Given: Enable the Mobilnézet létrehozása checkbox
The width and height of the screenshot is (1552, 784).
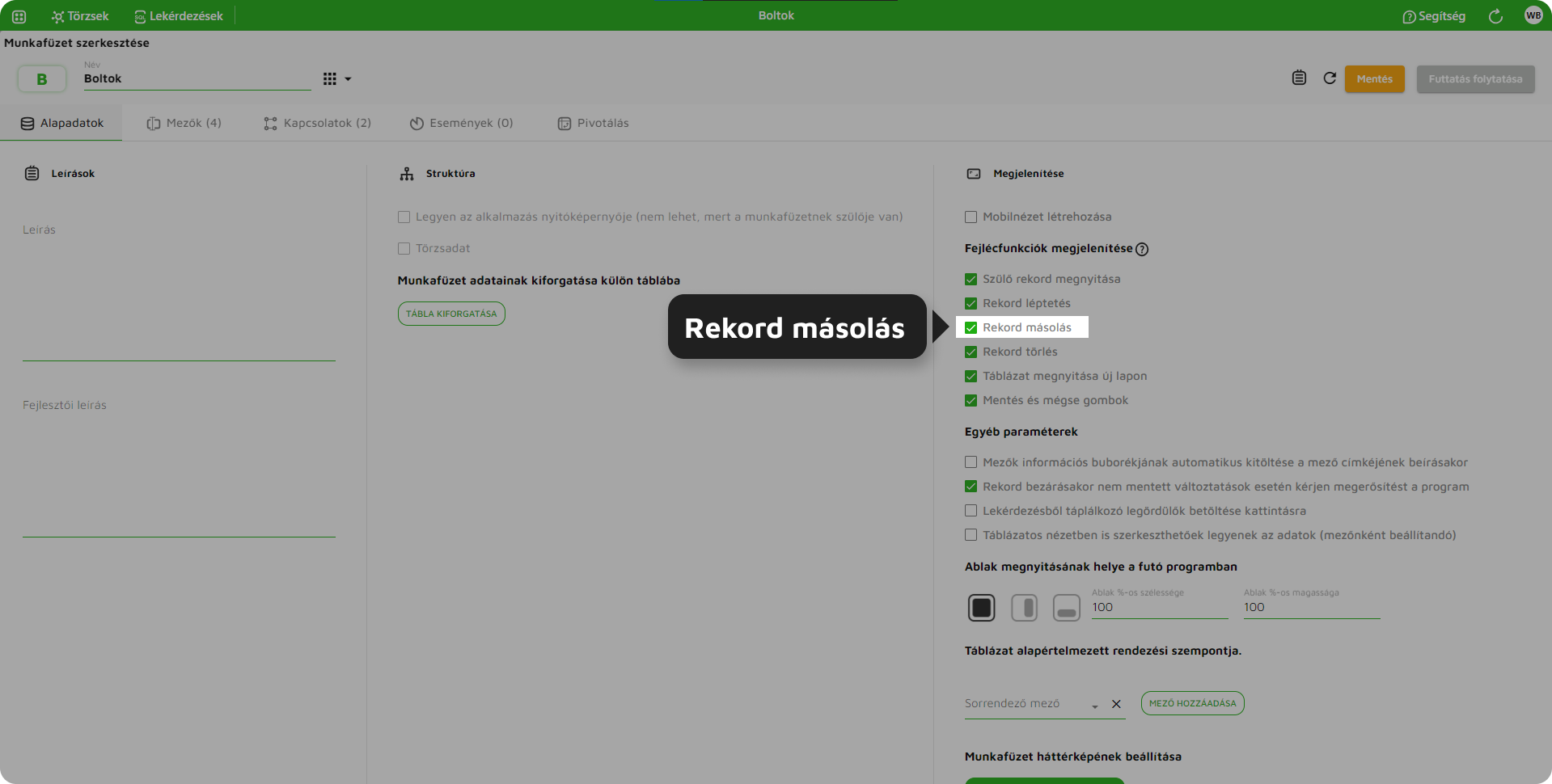Looking at the screenshot, I should (x=971, y=217).
